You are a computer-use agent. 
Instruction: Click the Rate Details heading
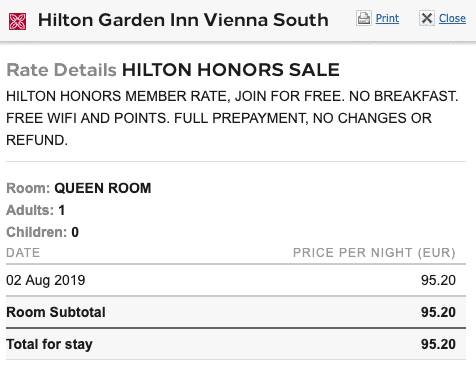point(62,70)
